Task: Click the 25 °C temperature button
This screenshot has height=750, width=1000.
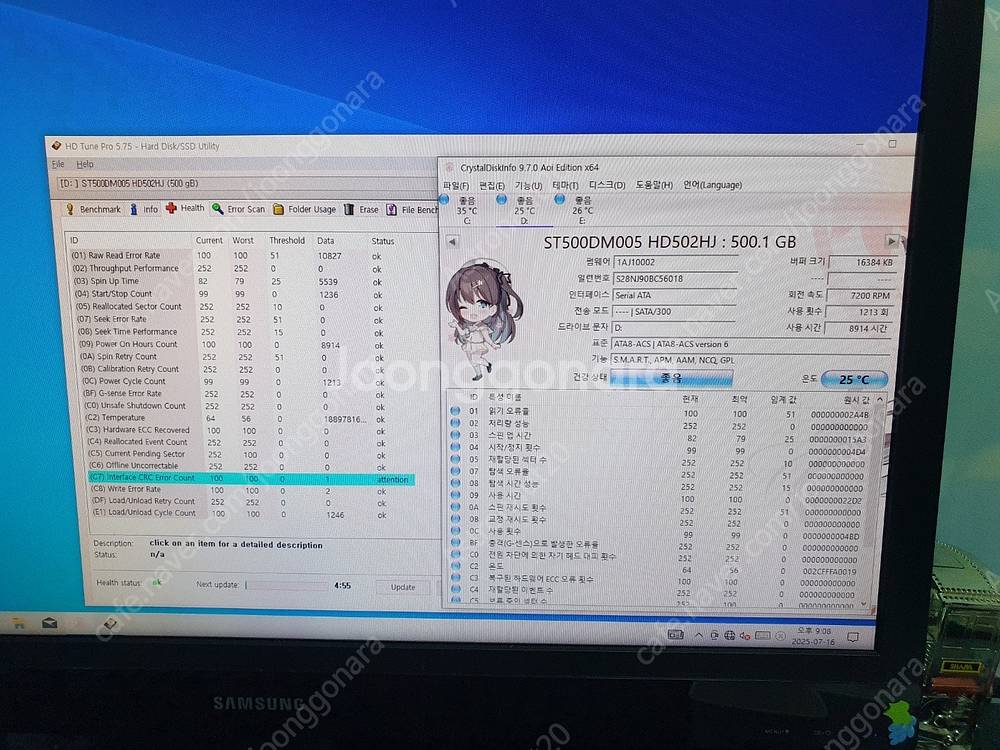Action: coord(854,379)
